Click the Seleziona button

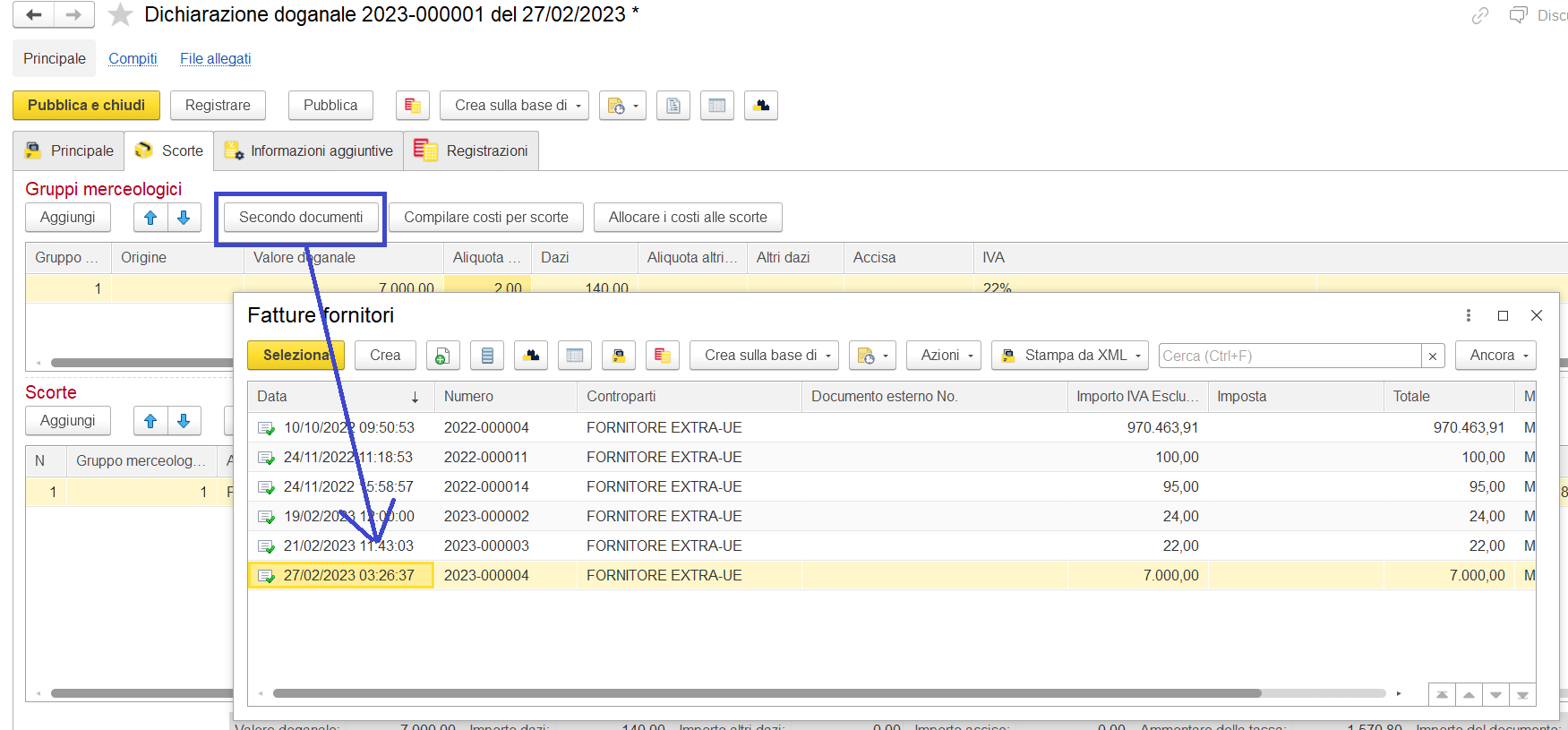296,356
